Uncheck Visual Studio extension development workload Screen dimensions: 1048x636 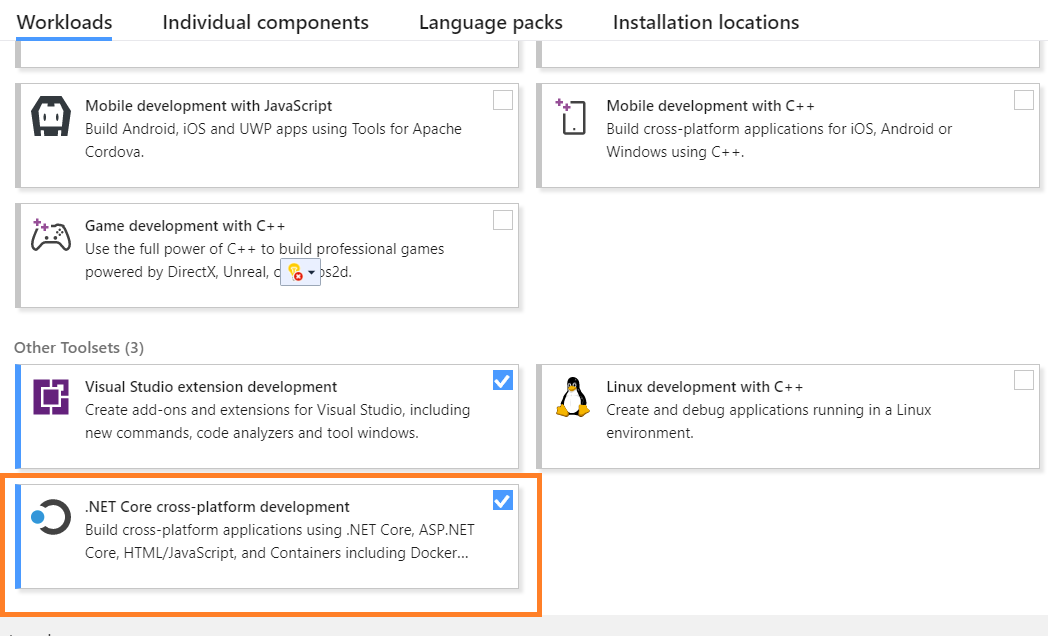[x=503, y=380]
